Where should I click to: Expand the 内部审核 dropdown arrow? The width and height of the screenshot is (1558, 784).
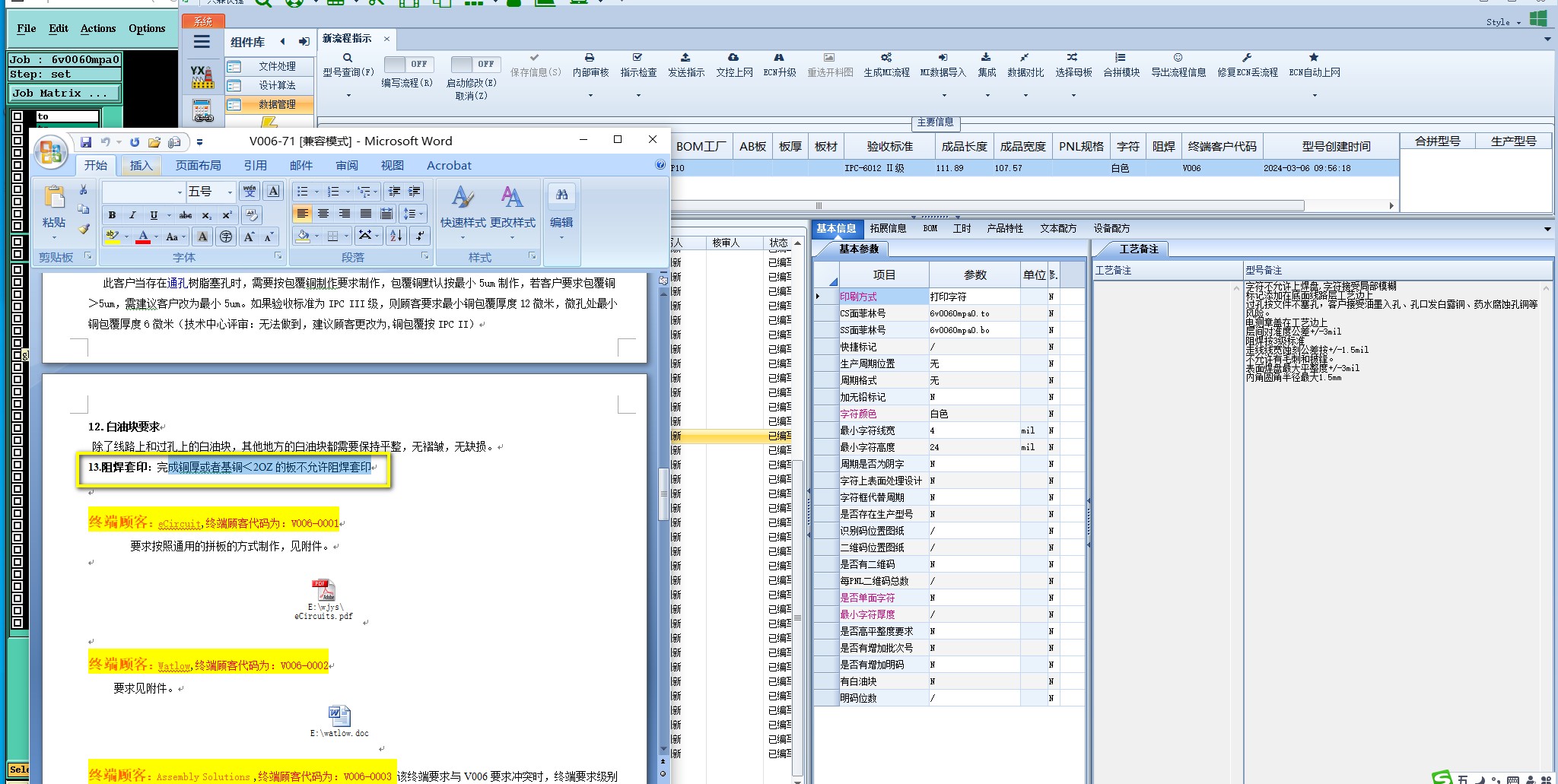[x=590, y=96]
